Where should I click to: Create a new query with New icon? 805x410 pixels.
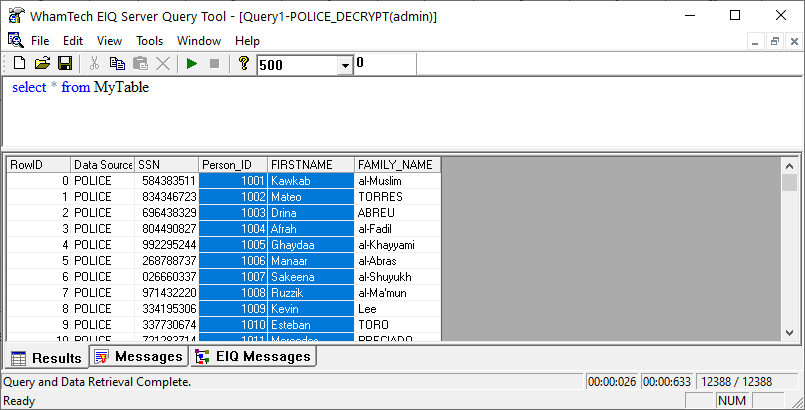pyautogui.click(x=19, y=64)
